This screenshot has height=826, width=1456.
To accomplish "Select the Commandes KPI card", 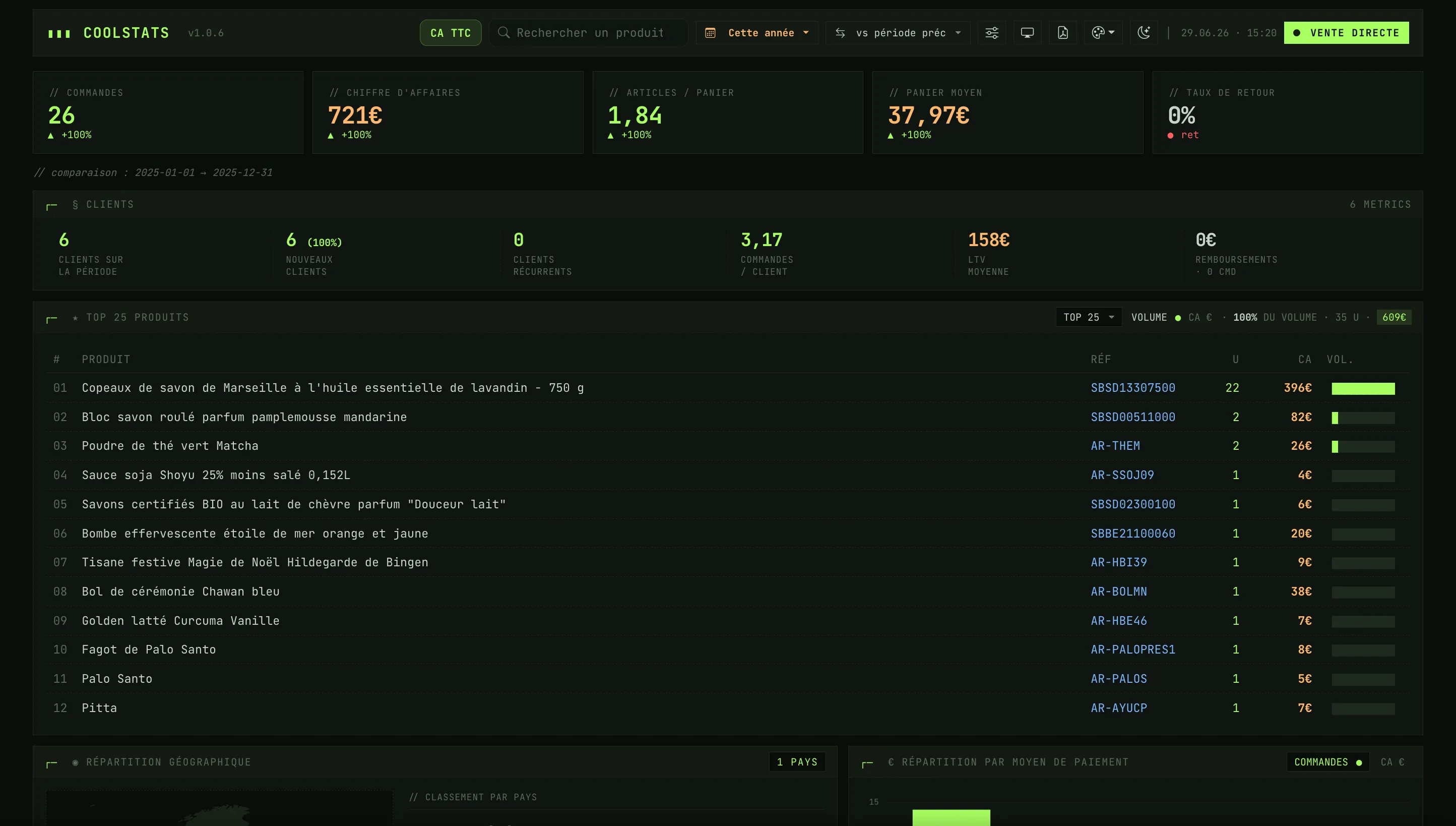I will 168,112.
